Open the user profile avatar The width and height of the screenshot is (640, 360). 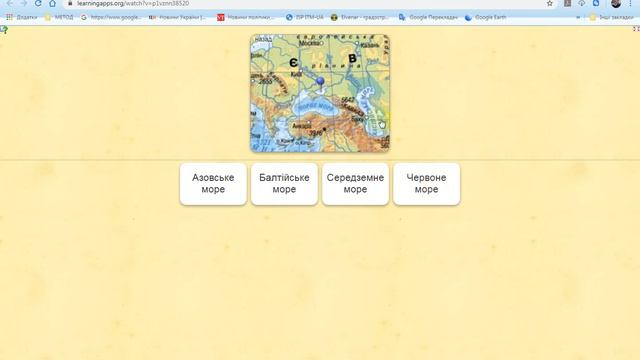pyautogui.click(x=616, y=3)
